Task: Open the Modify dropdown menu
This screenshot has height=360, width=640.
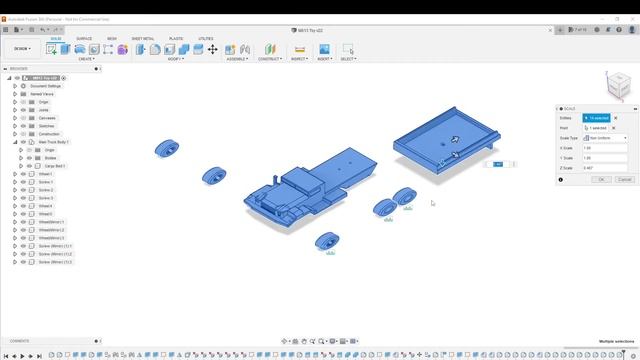Action: coord(176,59)
